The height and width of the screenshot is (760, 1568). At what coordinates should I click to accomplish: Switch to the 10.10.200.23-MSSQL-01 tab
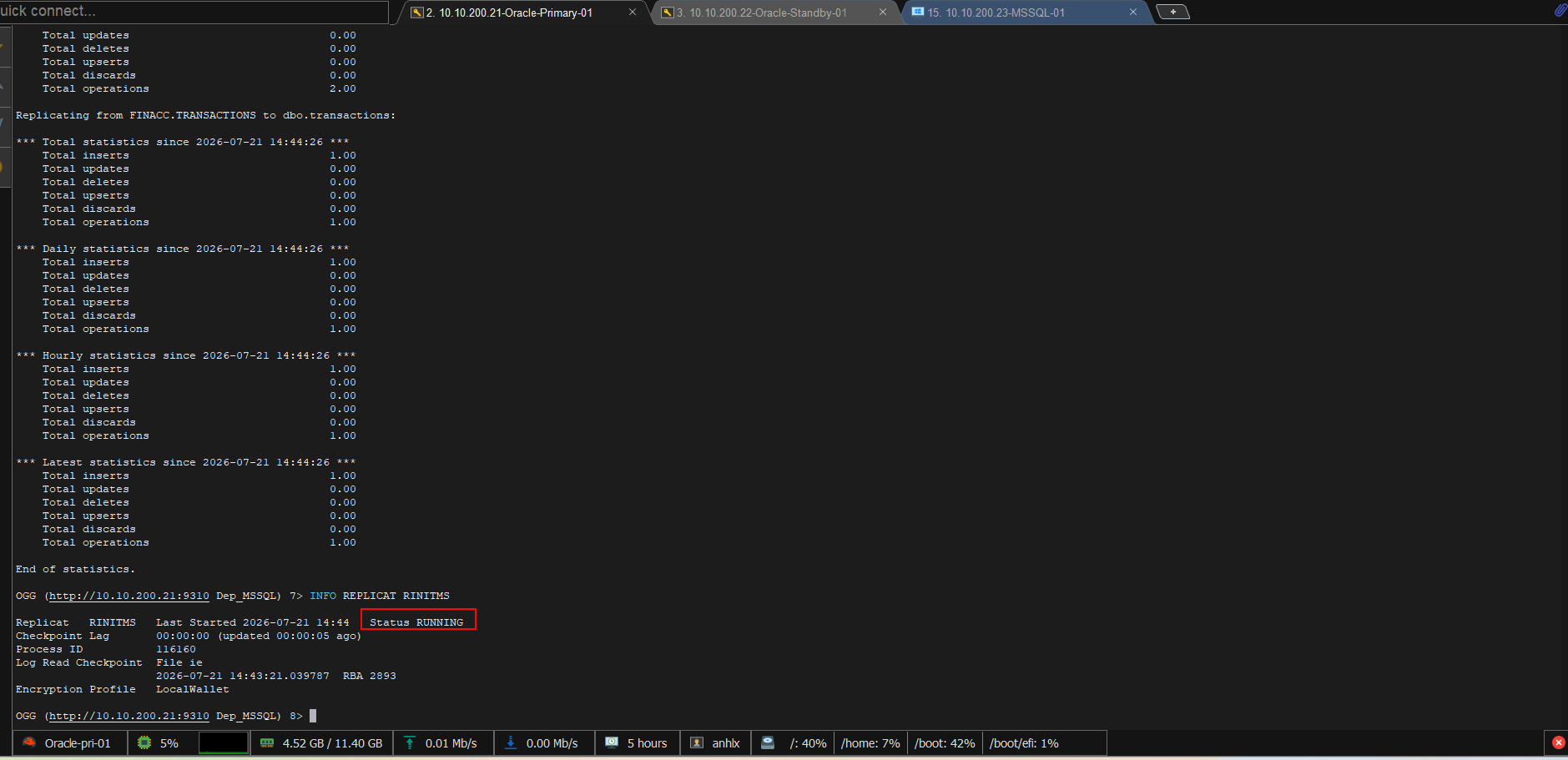tap(996, 13)
